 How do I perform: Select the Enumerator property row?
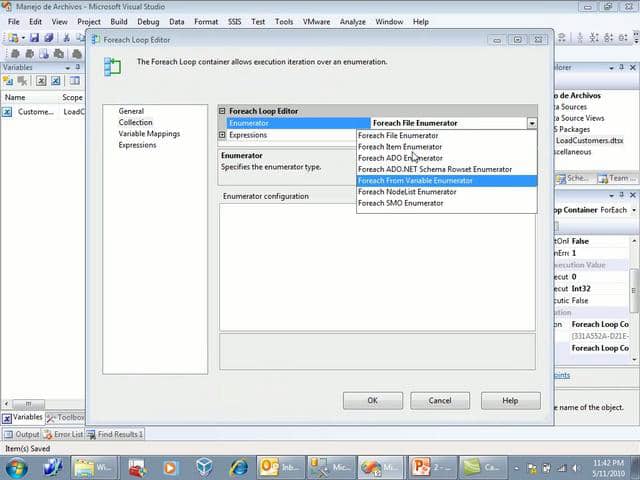(298, 123)
